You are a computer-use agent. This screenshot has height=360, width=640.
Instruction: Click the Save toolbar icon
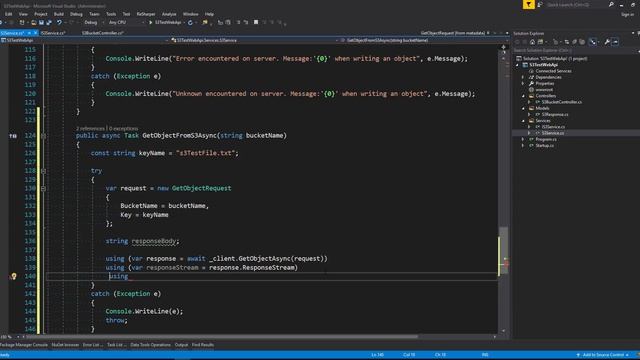pos(41,22)
